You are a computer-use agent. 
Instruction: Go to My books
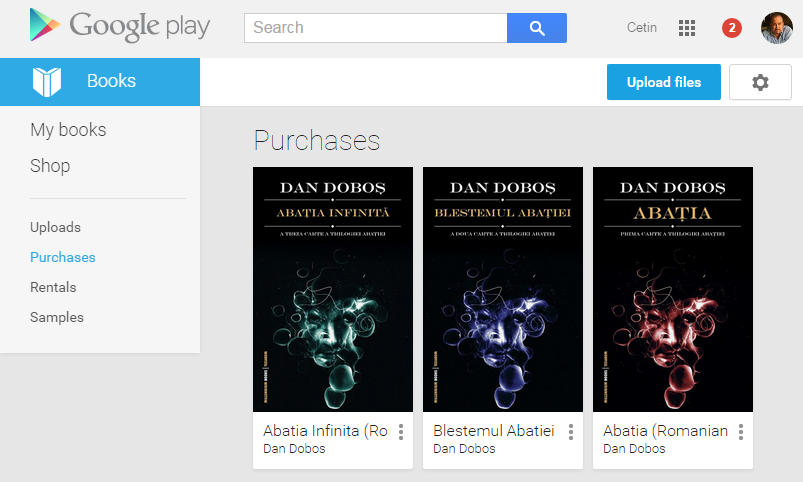[68, 130]
